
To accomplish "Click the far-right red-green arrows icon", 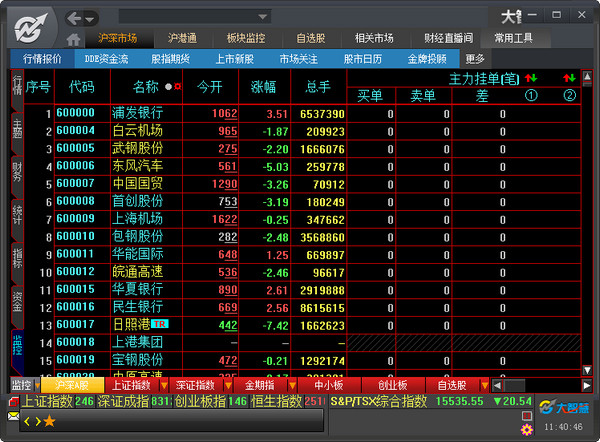I will 569,78.
